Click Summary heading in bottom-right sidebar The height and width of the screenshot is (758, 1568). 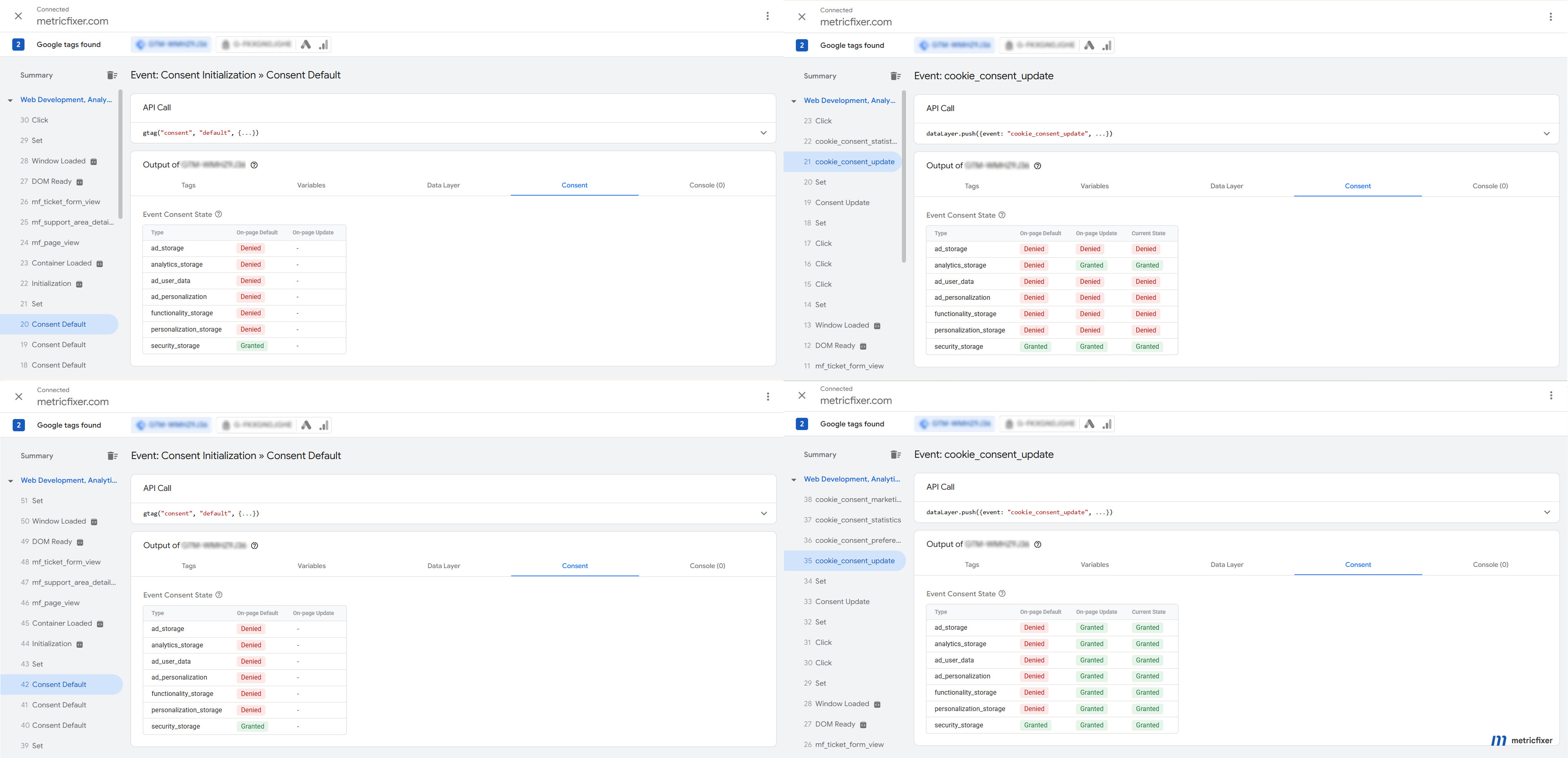pos(820,455)
